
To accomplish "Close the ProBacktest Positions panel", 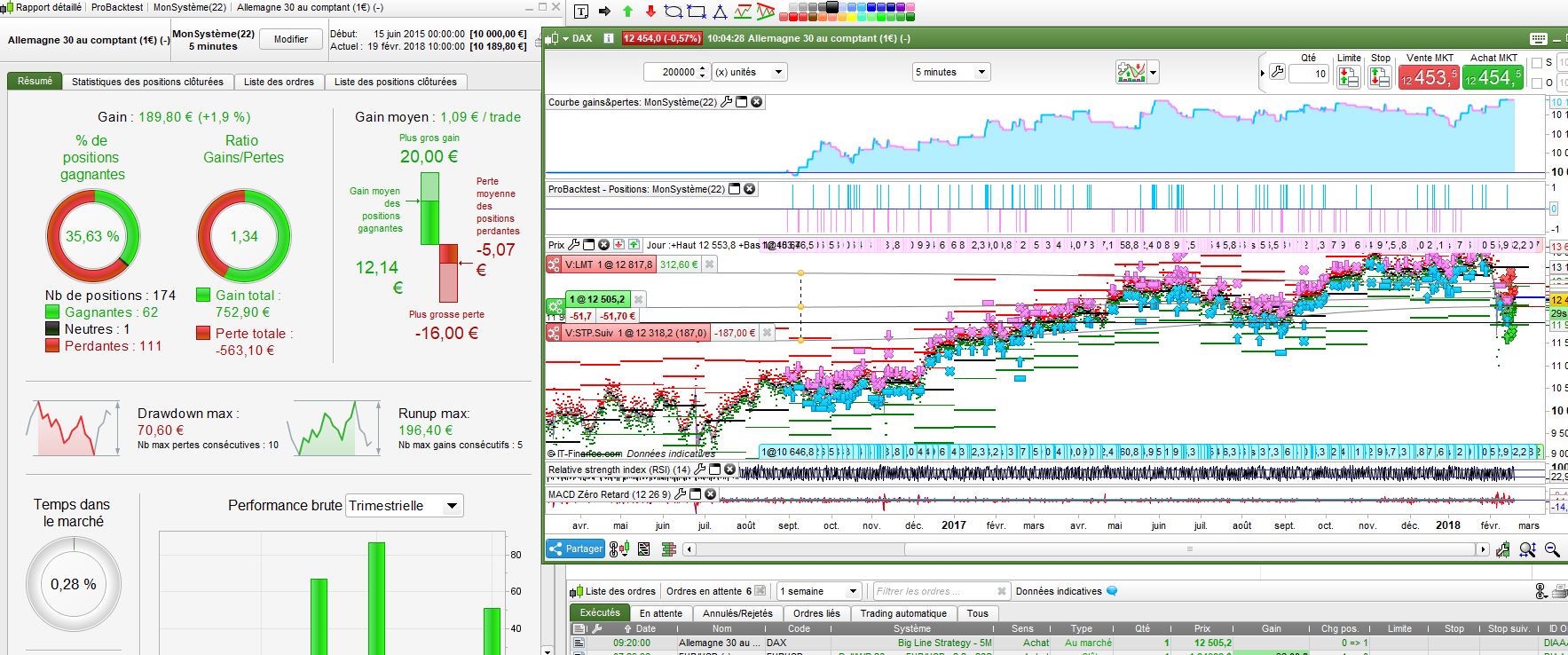I will tap(749, 189).
